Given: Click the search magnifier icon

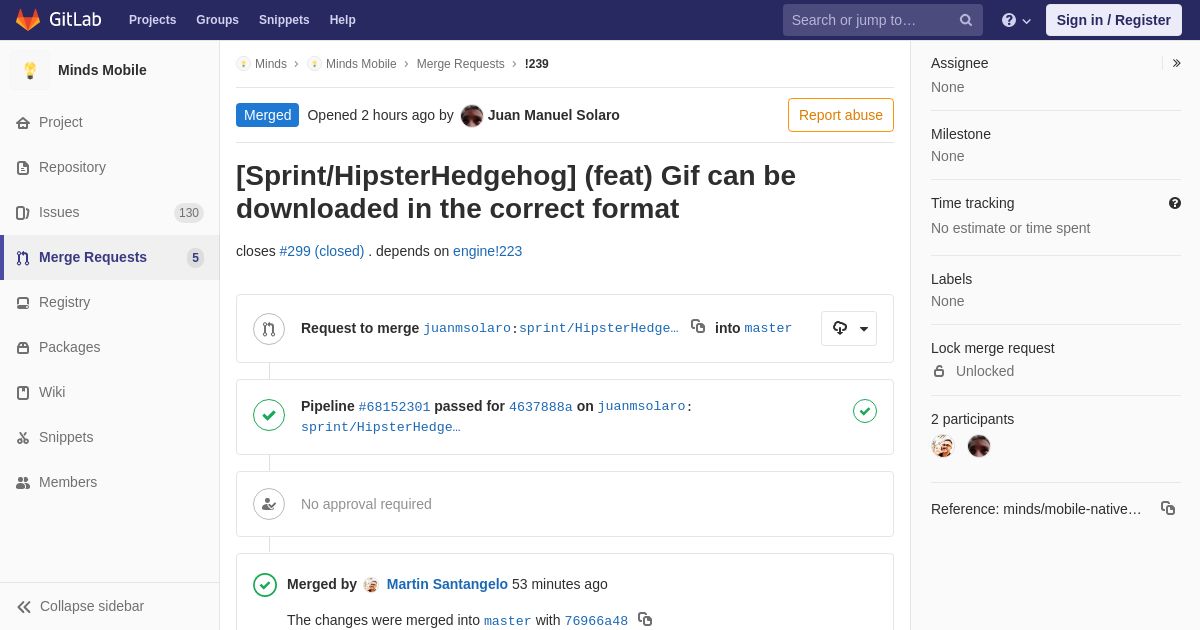Looking at the screenshot, I should coord(966,20).
